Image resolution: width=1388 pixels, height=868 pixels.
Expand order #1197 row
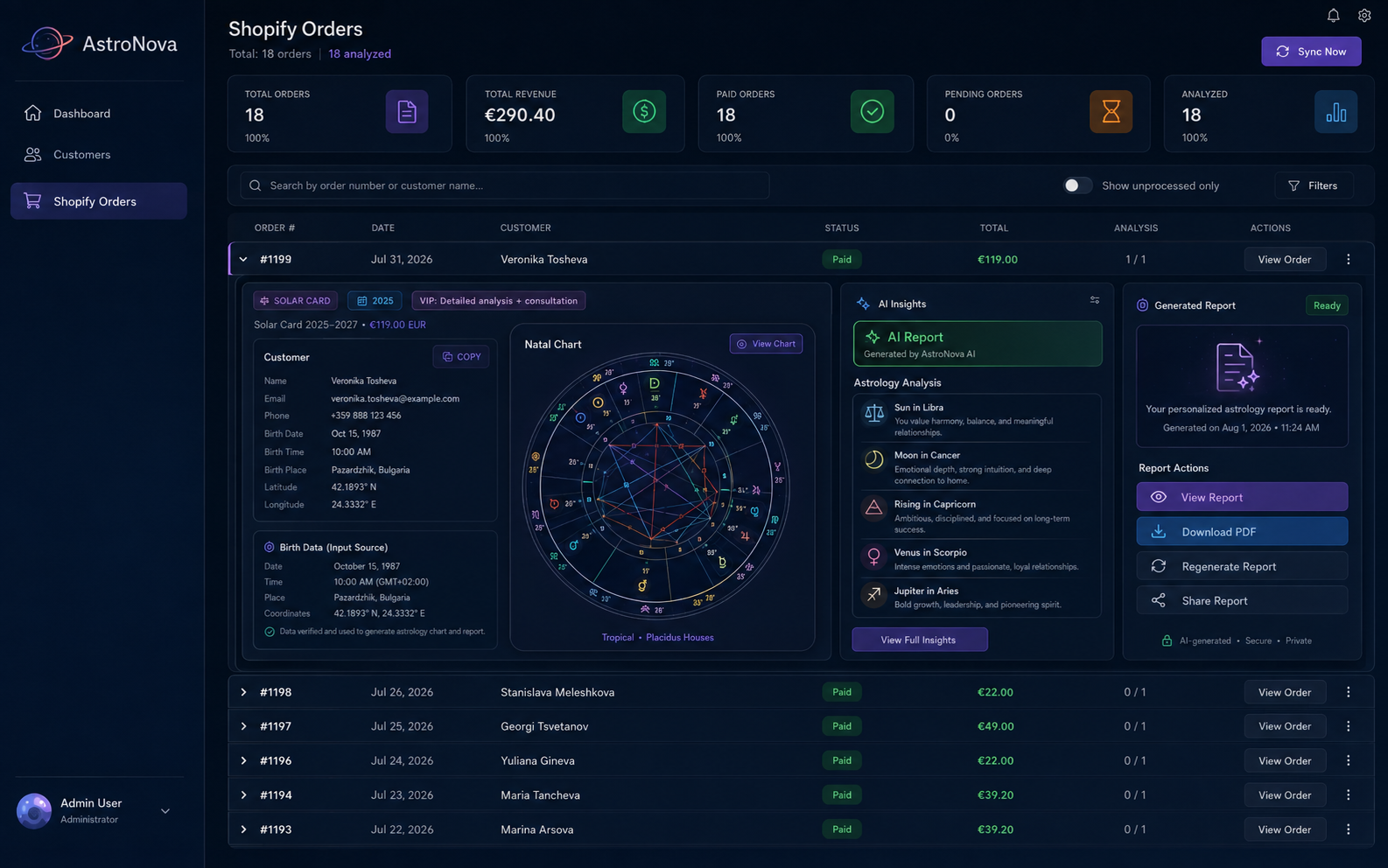pos(243,726)
